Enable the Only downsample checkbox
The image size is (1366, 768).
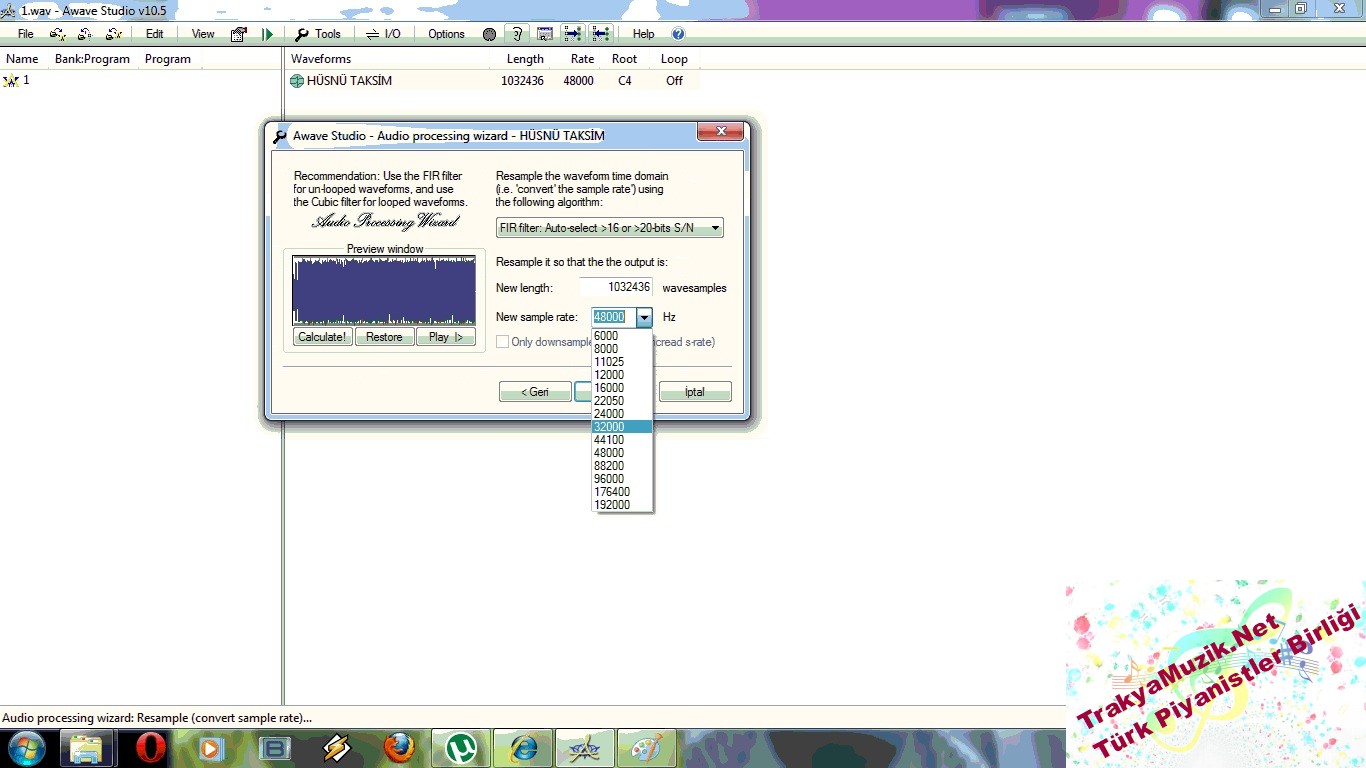[503, 342]
